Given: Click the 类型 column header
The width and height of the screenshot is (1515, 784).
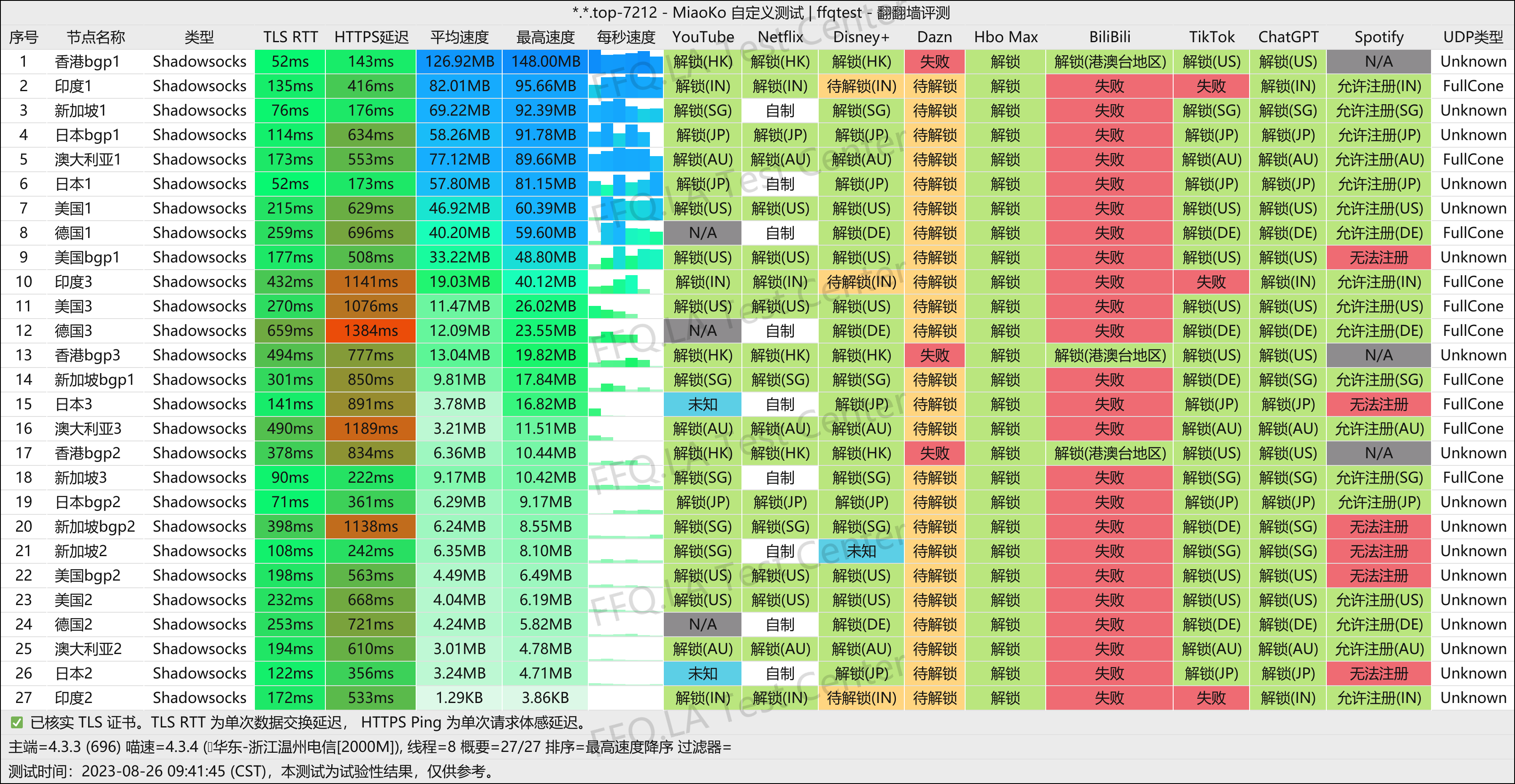Looking at the screenshot, I should 199,37.
